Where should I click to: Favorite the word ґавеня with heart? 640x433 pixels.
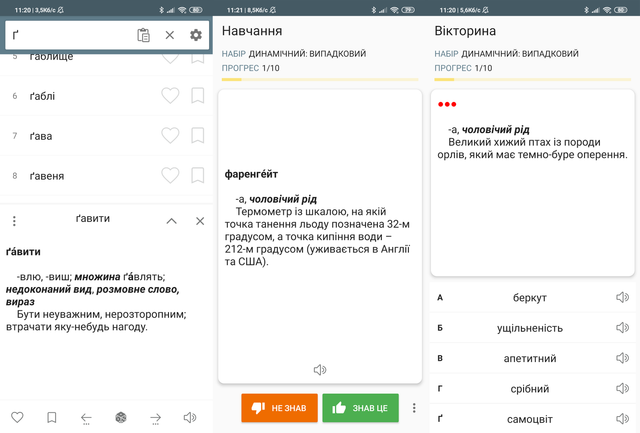pyautogui.click(x=170, y=176)
